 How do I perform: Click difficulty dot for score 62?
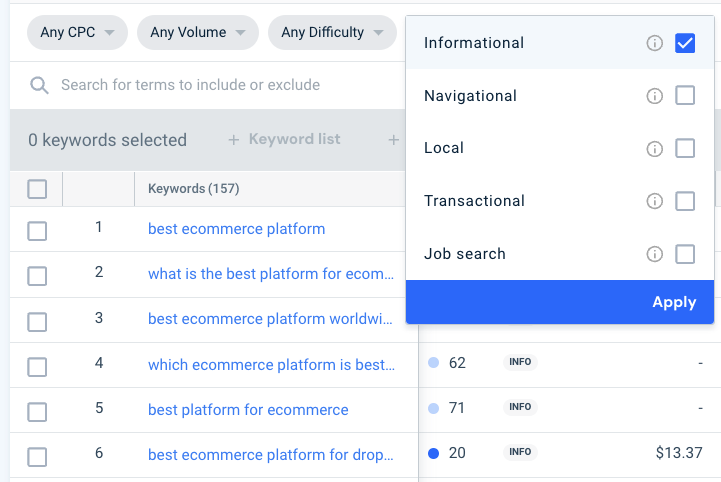point(433,363)
